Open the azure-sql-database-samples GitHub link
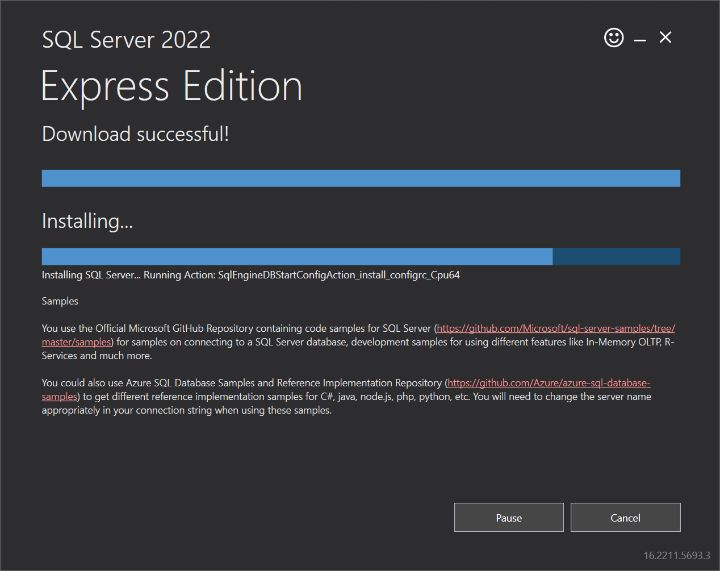Viewport: 720px width, 571px height. pyautogui.click(x=549, y=383)
